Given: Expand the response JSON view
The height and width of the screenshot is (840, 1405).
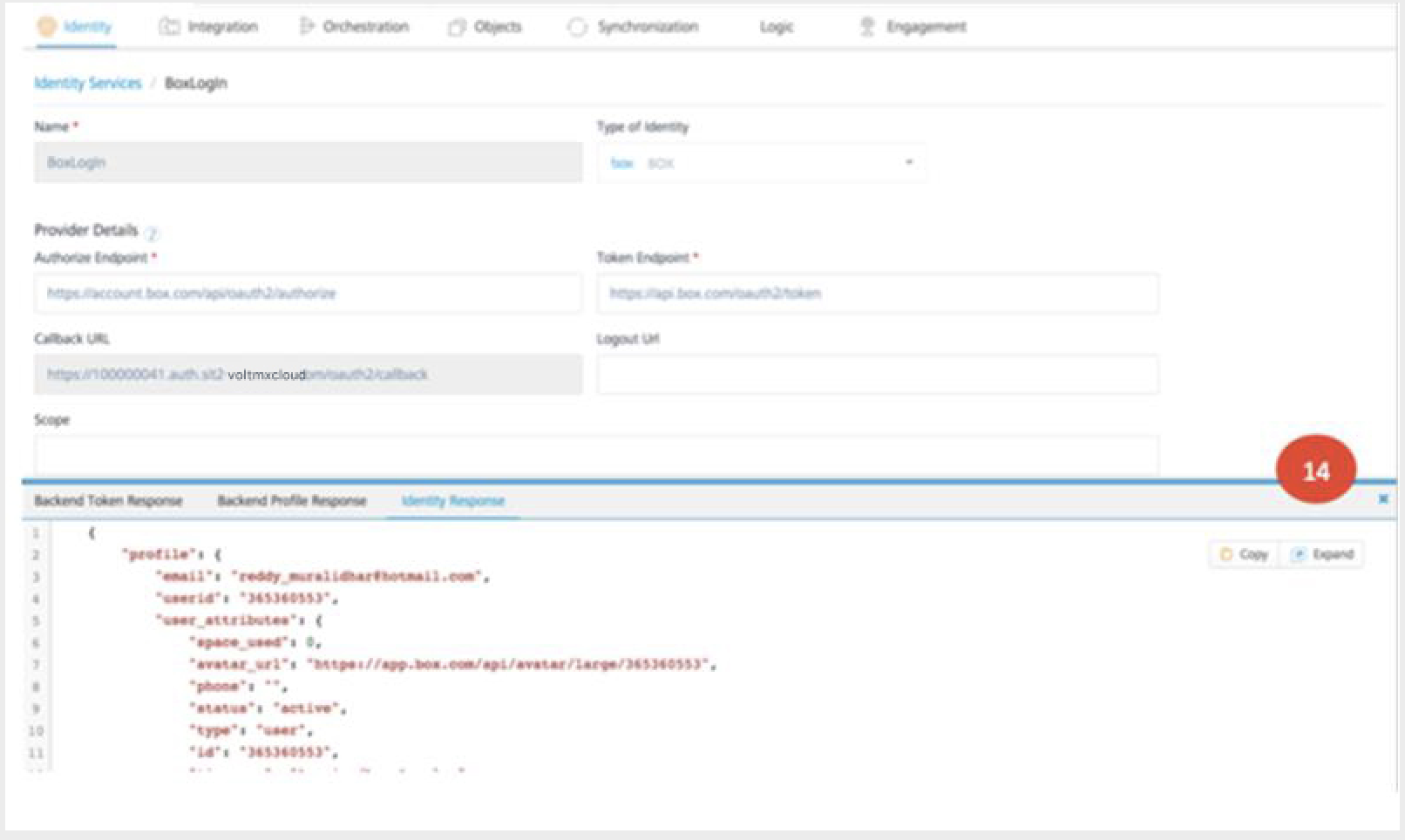Looking at the screenshot, I should [x=1322, y=554].
